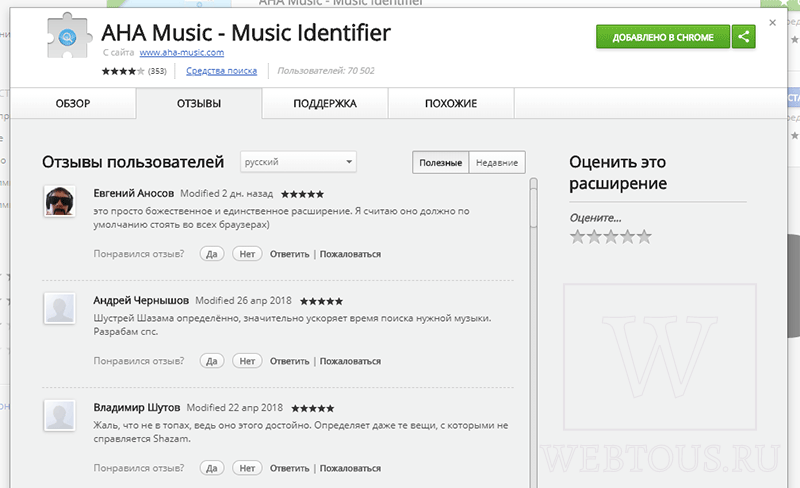This screenshot has width=800, height=488.
Task: Click "Да" under Евгений Аносов's review
Action: coord(212,254)
